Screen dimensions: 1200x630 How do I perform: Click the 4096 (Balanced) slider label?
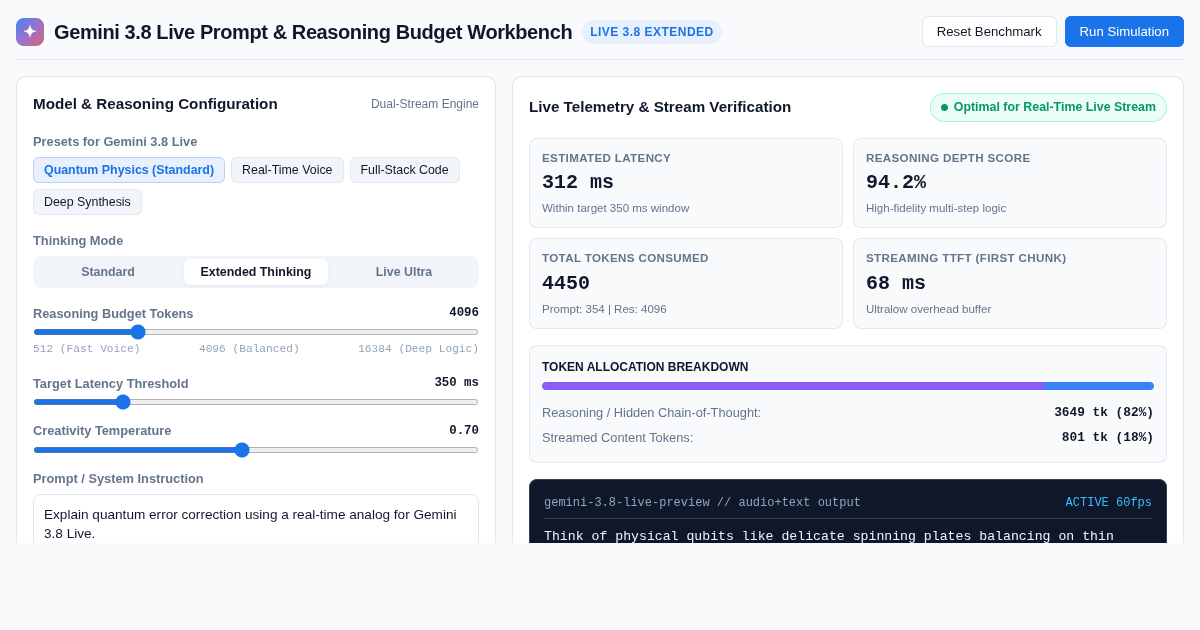pos(249,349)
